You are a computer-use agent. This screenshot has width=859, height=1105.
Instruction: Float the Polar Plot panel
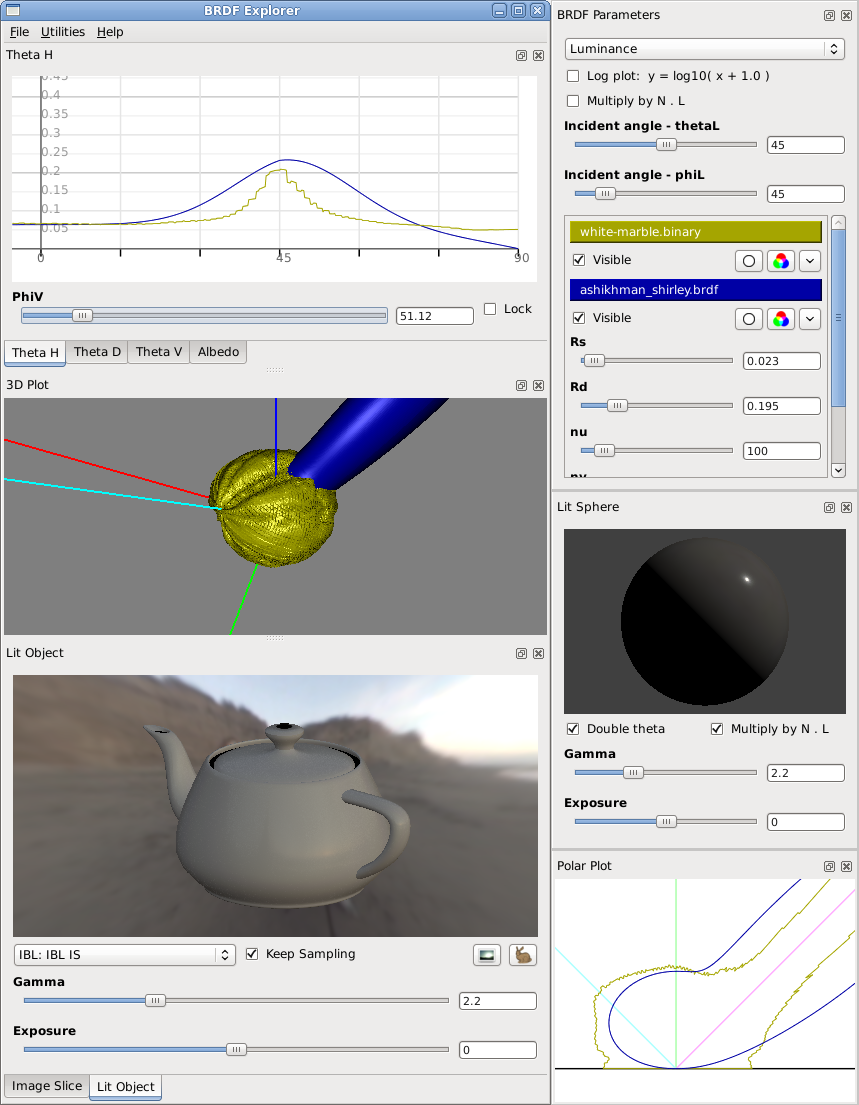(829, 866)
